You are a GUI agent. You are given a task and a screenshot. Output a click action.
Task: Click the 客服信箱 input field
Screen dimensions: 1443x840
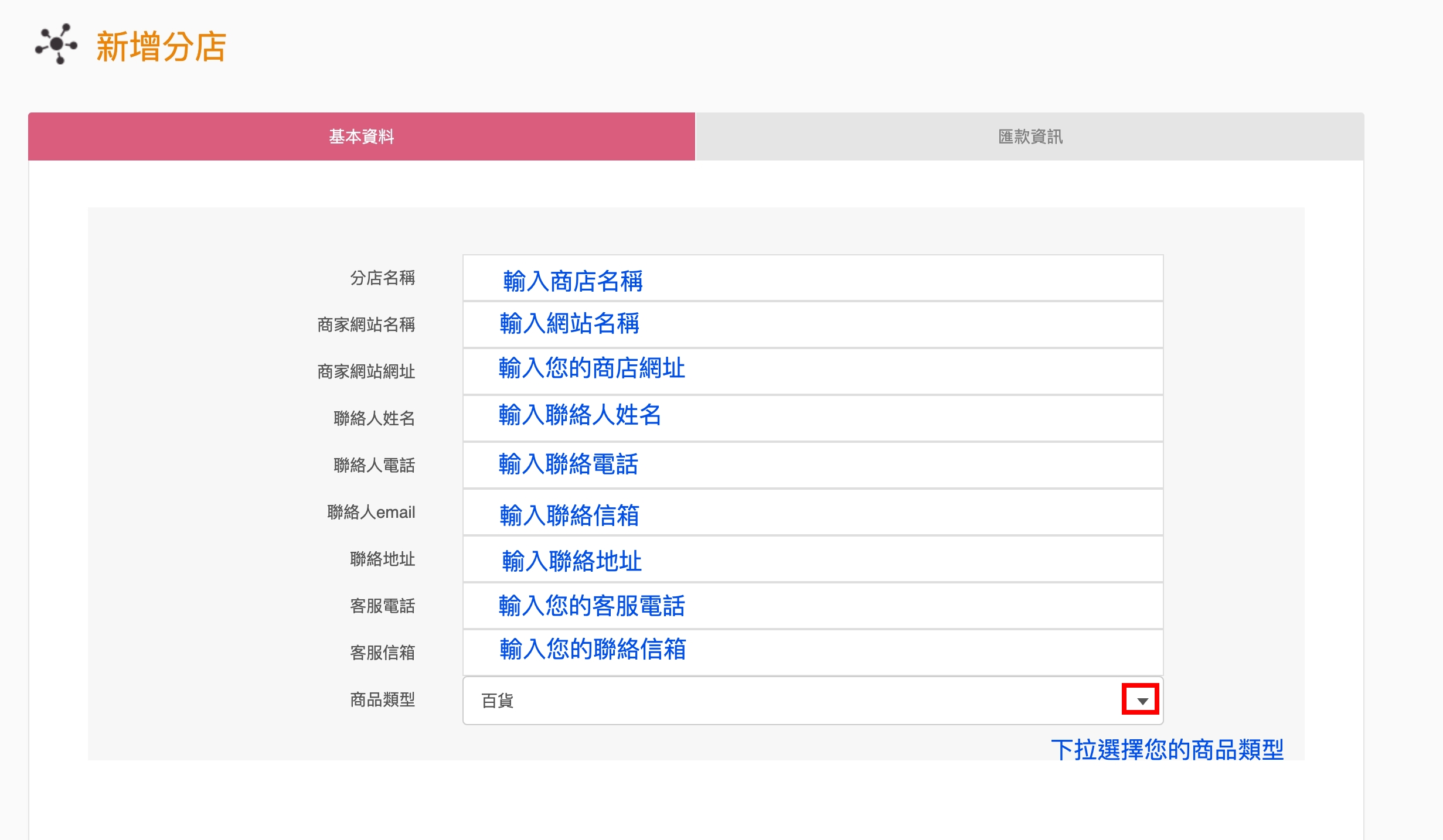(x=813, y=653)
